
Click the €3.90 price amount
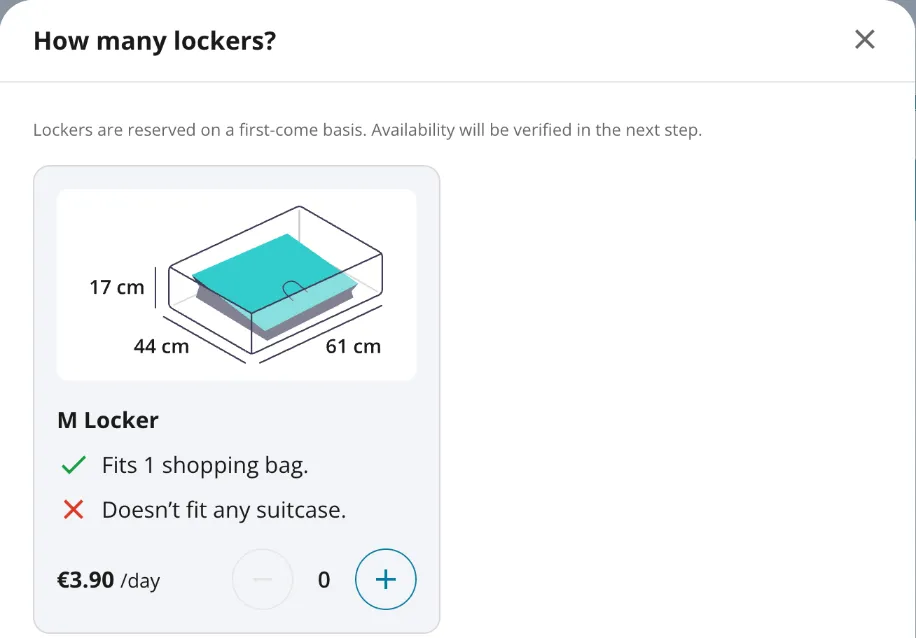[85, 580]
